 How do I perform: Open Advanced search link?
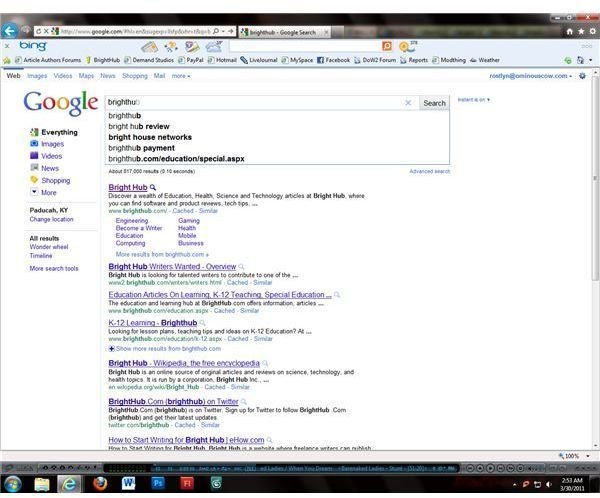430,171
